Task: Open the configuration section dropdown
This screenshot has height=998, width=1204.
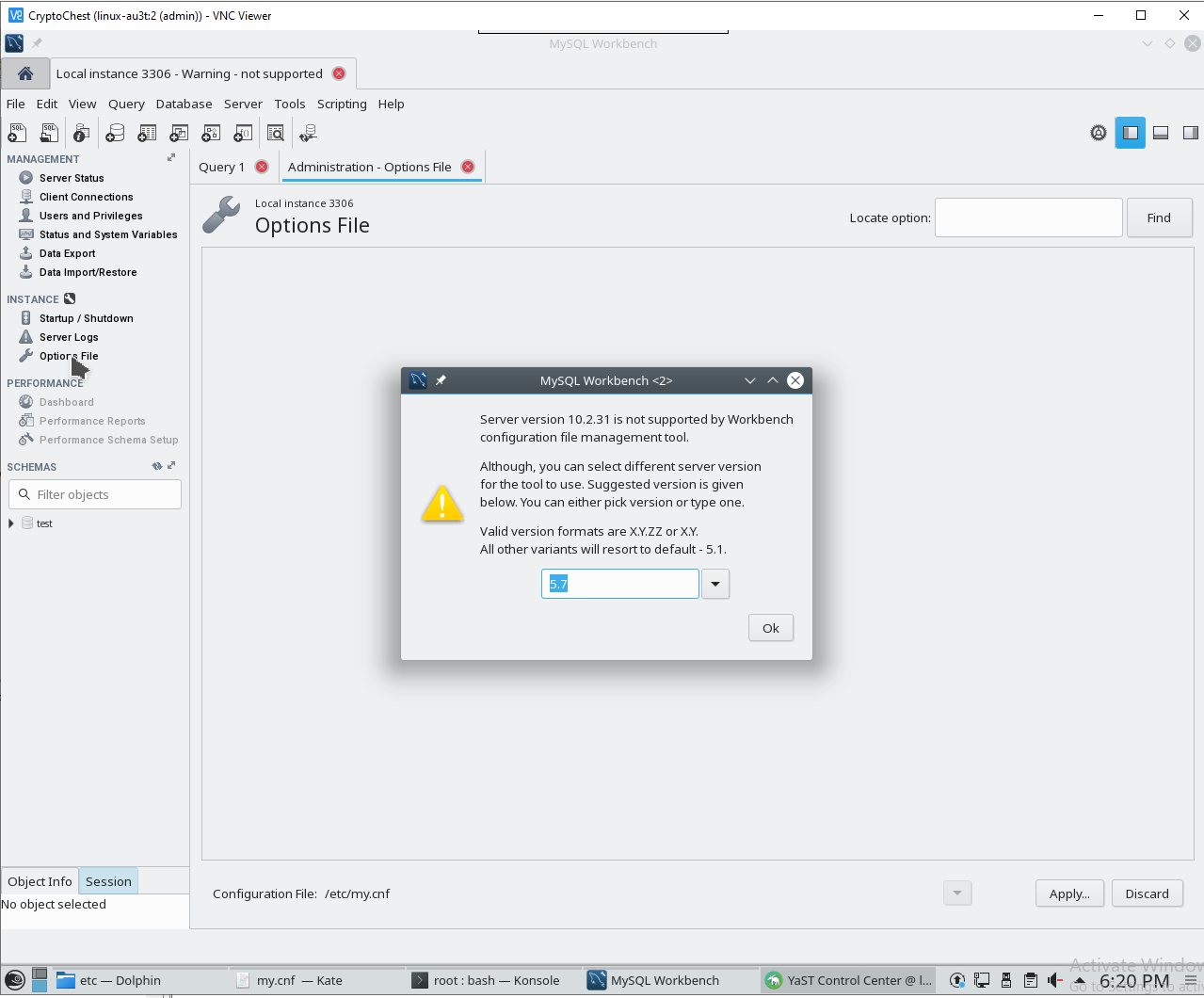Action: (x=957, y=893)
